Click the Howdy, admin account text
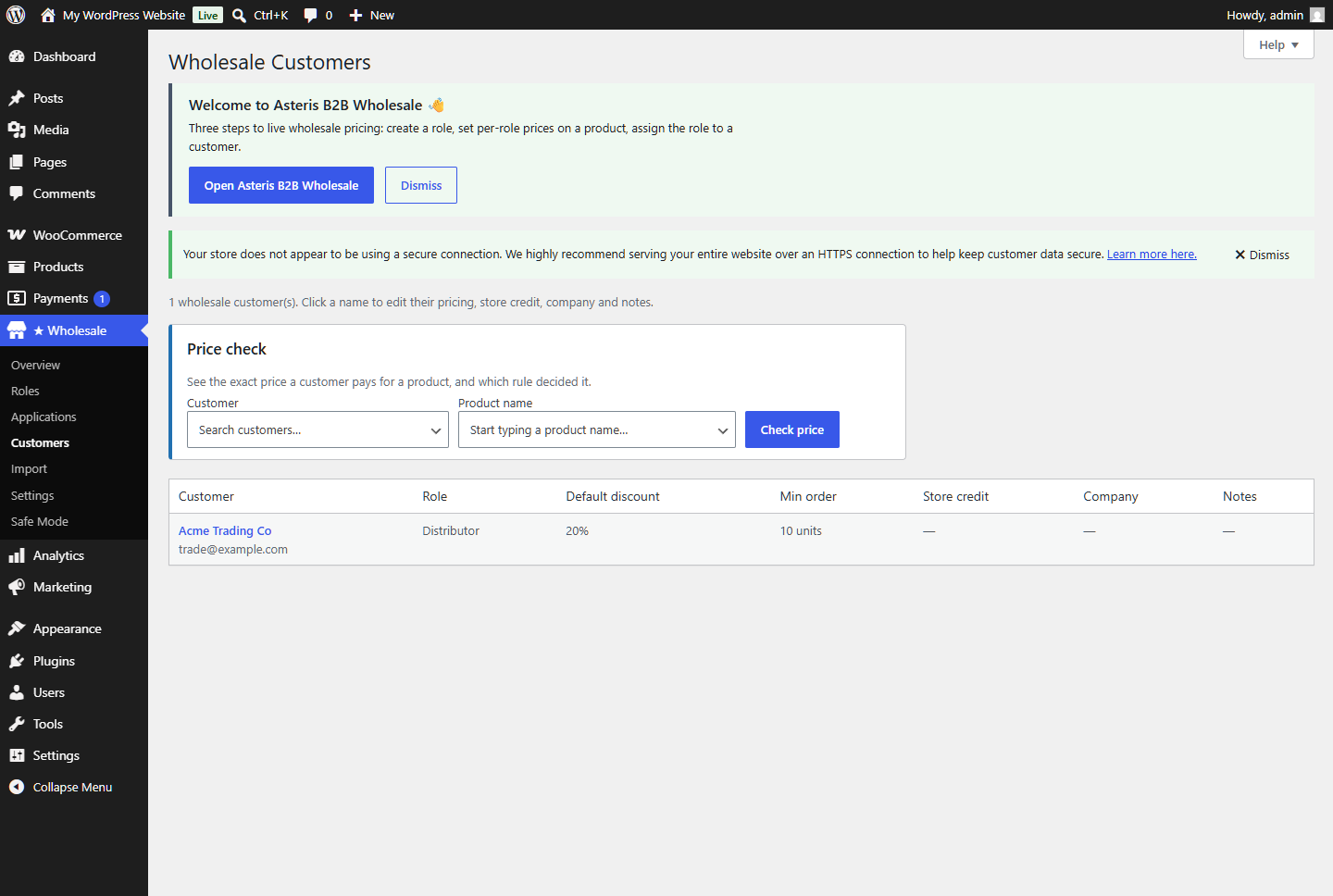The height and width of the screenshot is (896, 1333). tap(1264, 15)
